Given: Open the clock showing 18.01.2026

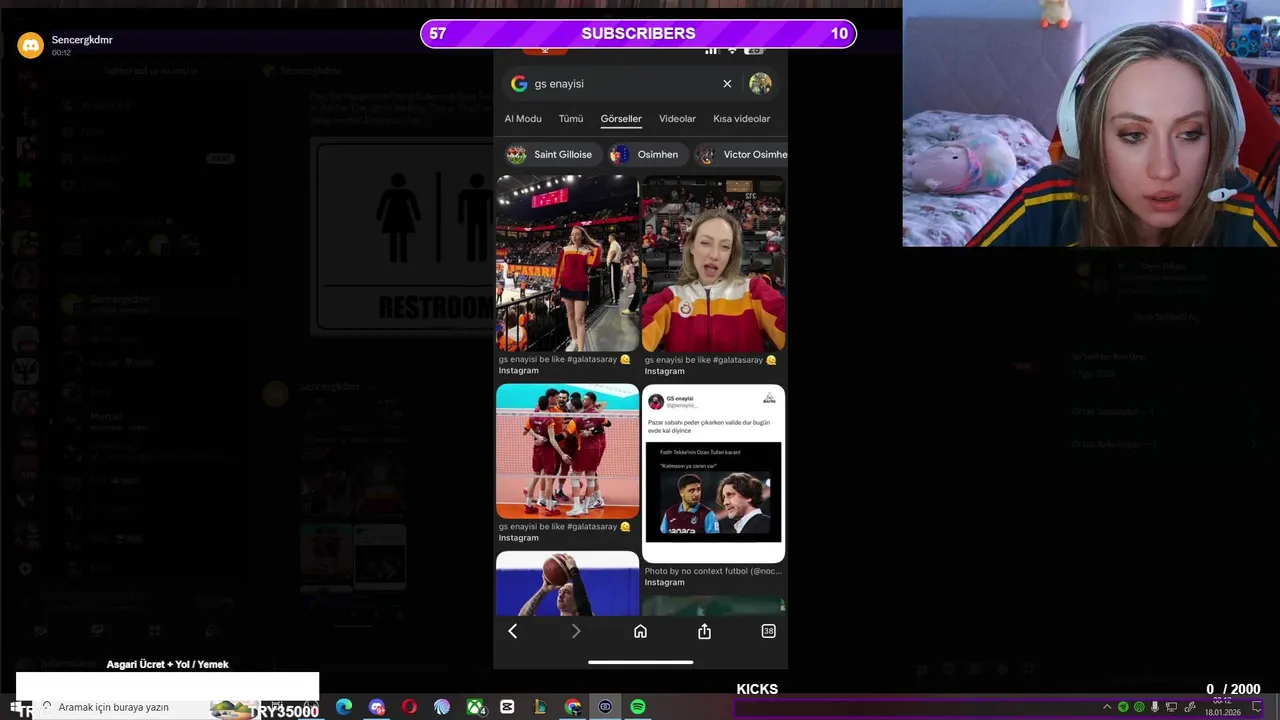Looking at the screenshot, I should pos(1222,707).
